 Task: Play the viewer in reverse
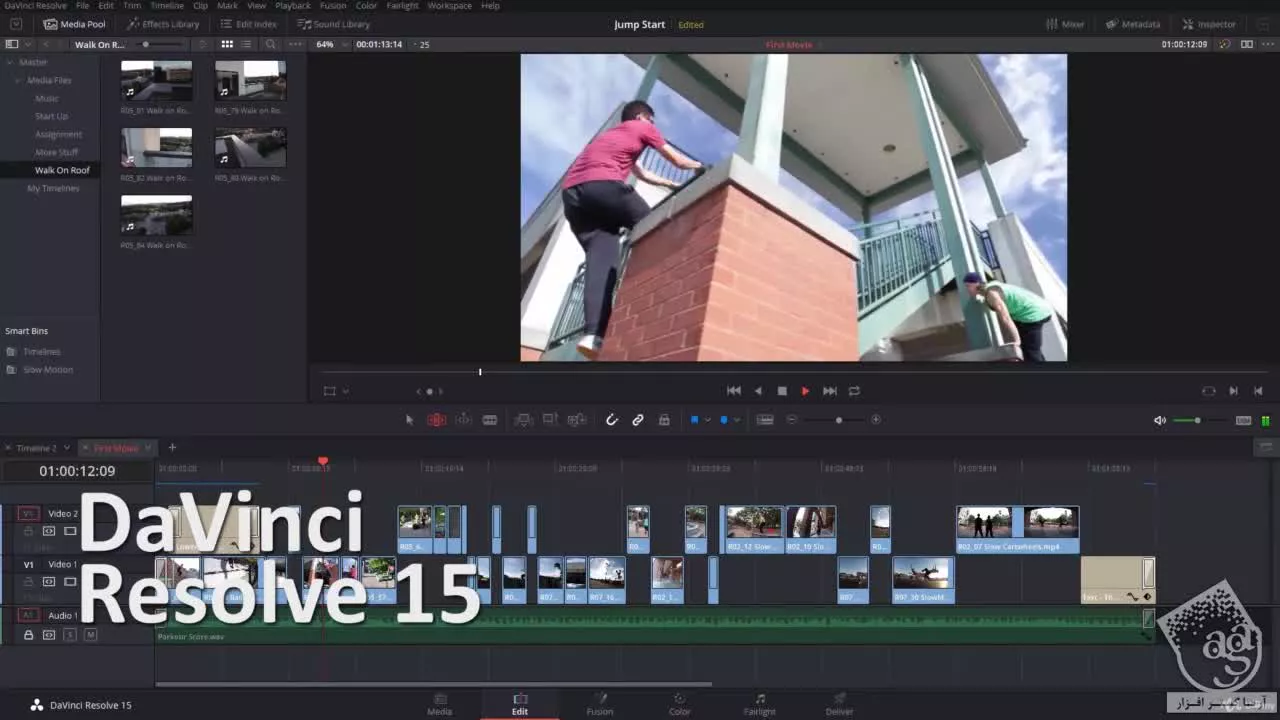[758, 391]
